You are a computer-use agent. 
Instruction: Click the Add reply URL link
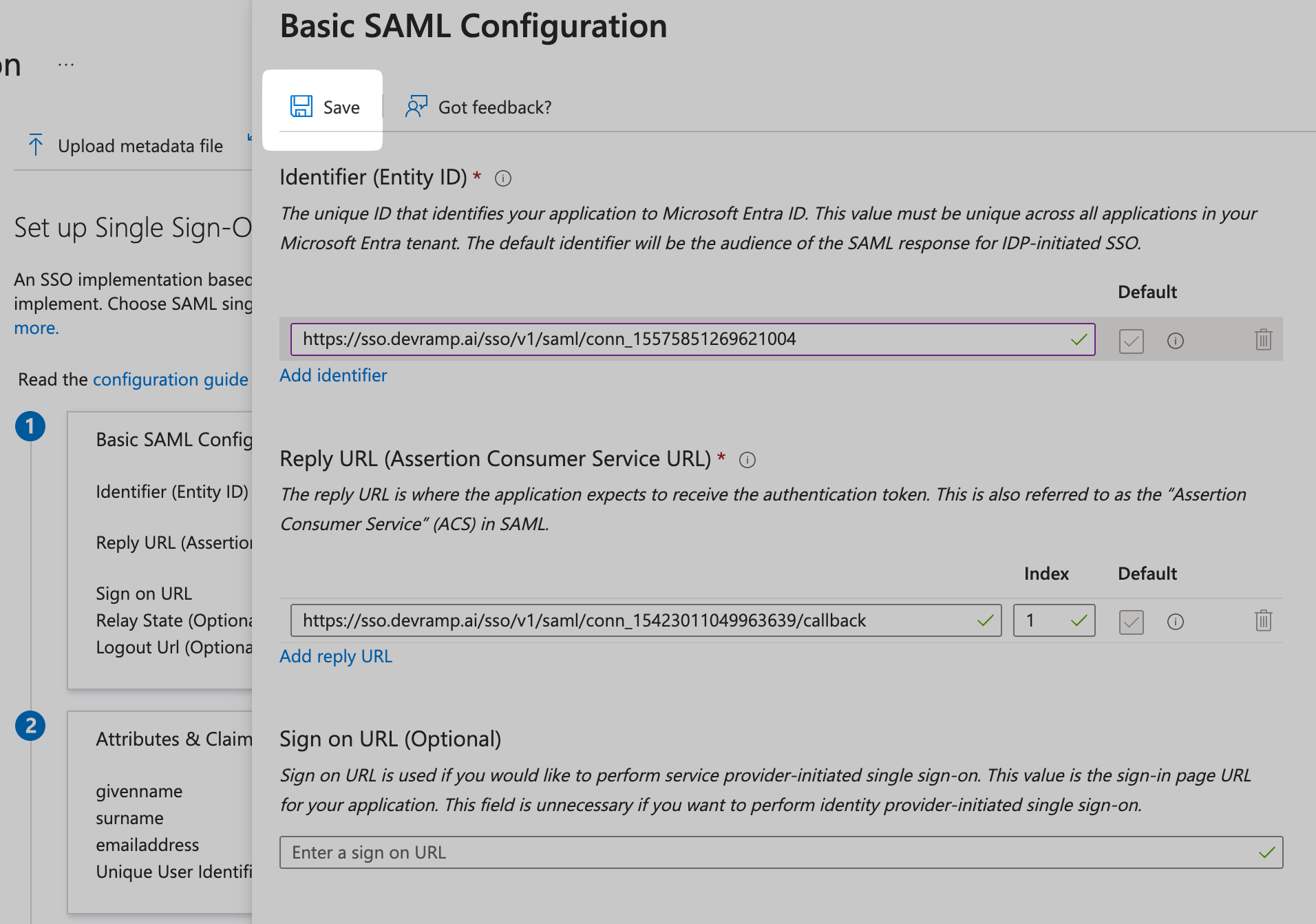coord(336,656)
